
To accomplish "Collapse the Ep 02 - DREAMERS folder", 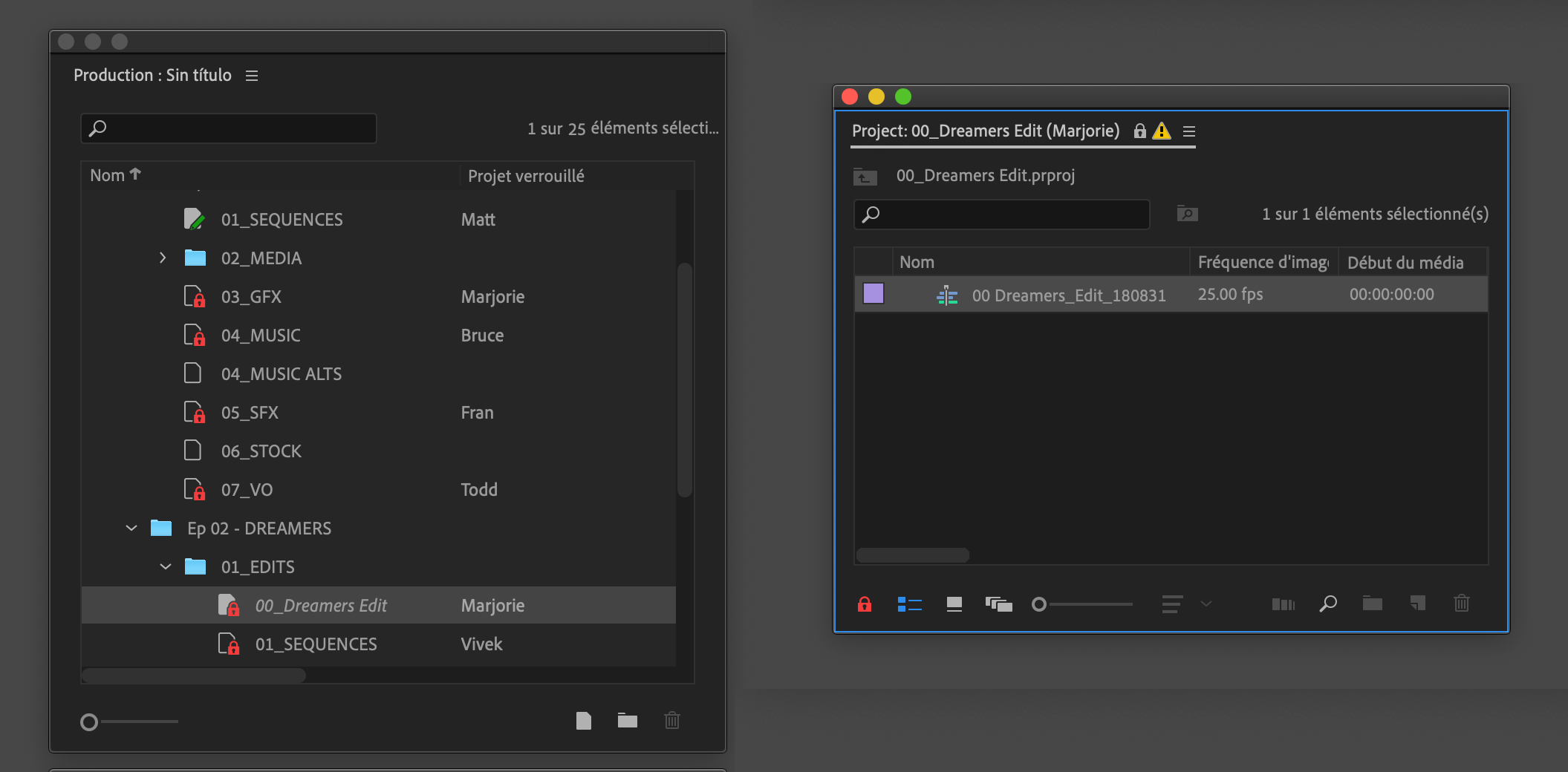I will tap(131, 528).
